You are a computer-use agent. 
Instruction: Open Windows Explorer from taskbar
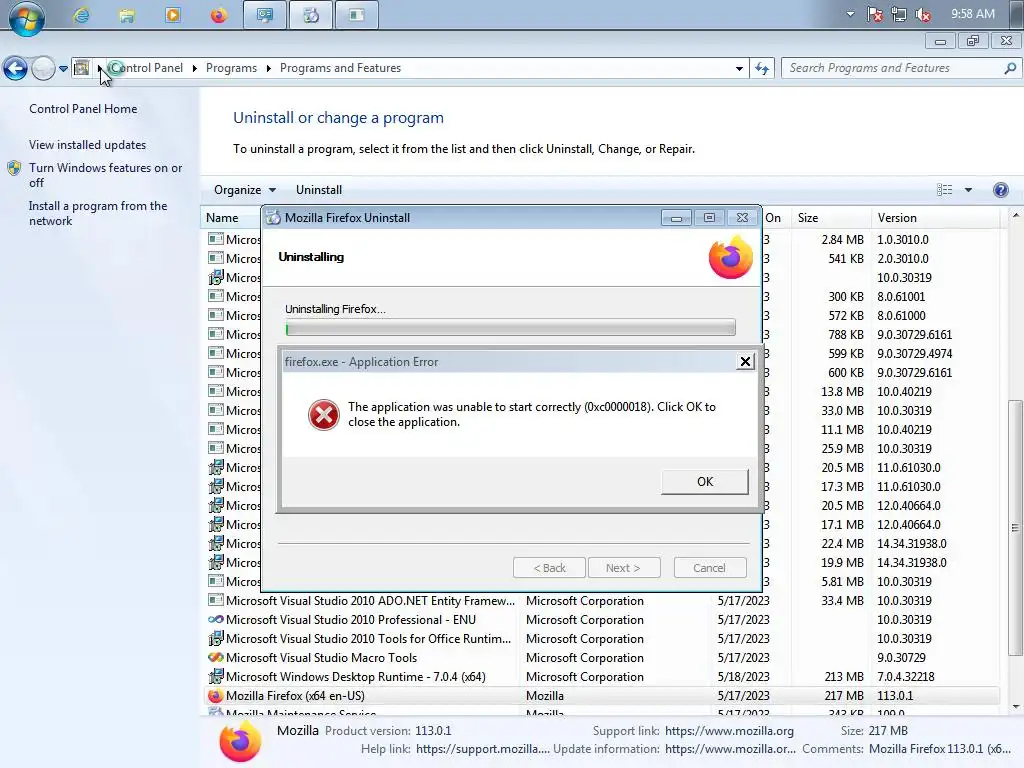click(x=127, y=15)
